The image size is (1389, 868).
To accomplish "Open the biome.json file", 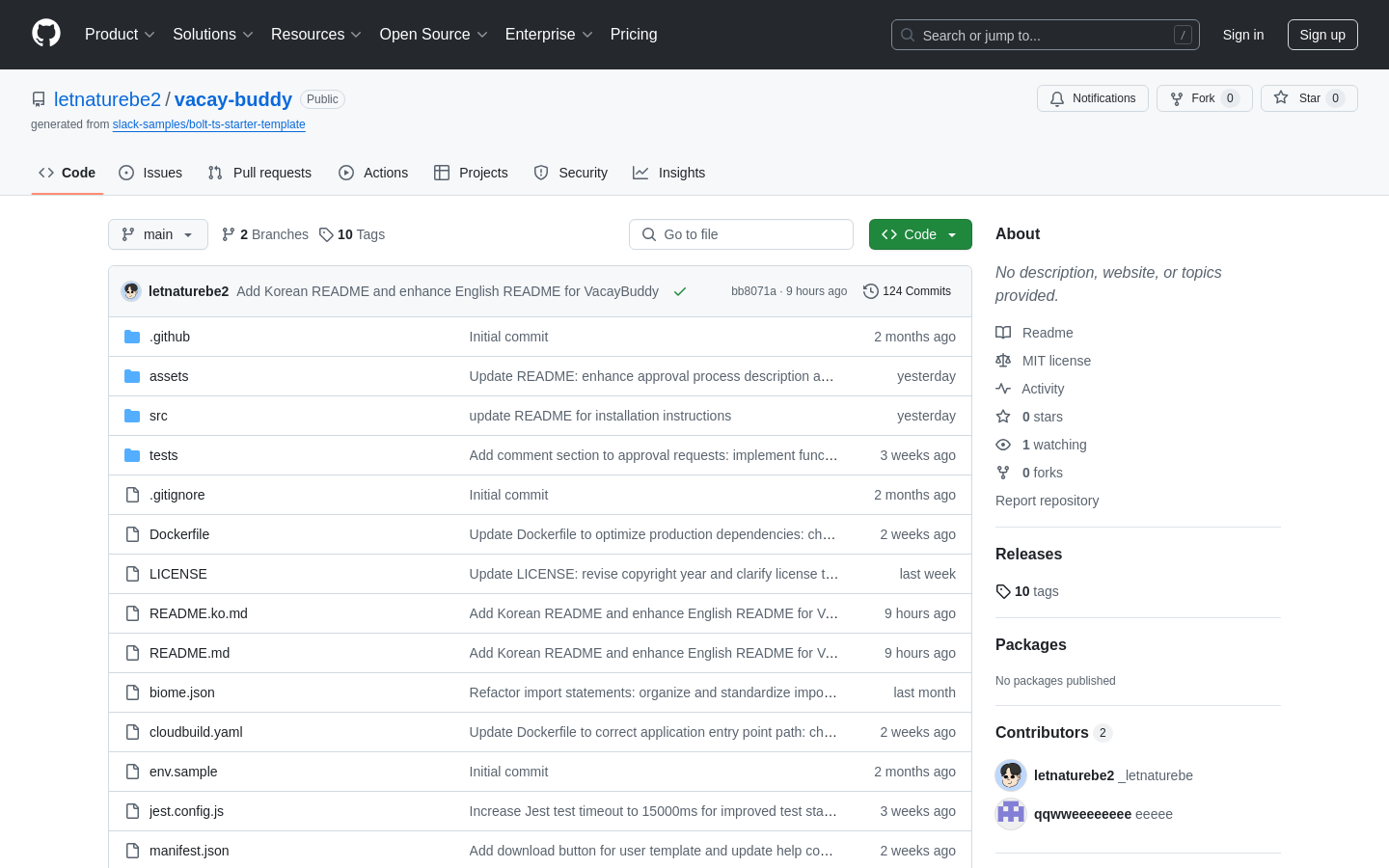I will point(182,692).
